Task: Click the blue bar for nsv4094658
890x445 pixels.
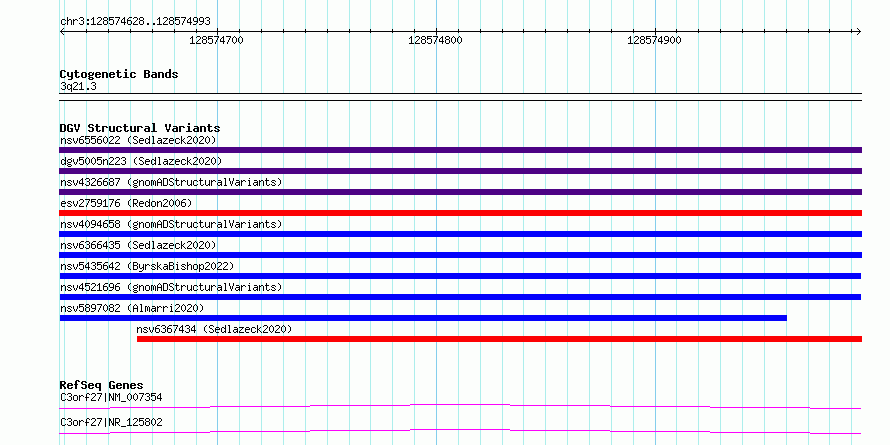Action: point(460,234)
